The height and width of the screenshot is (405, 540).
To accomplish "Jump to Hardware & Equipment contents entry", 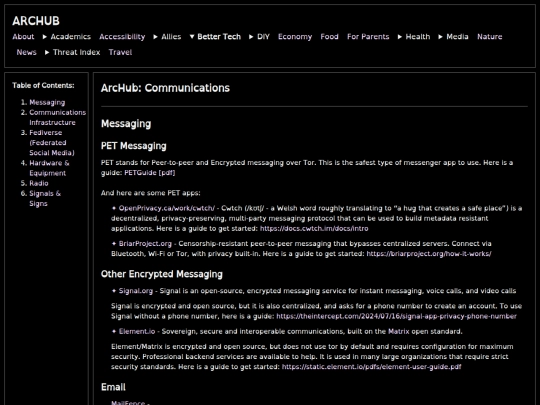I will 49,168.
